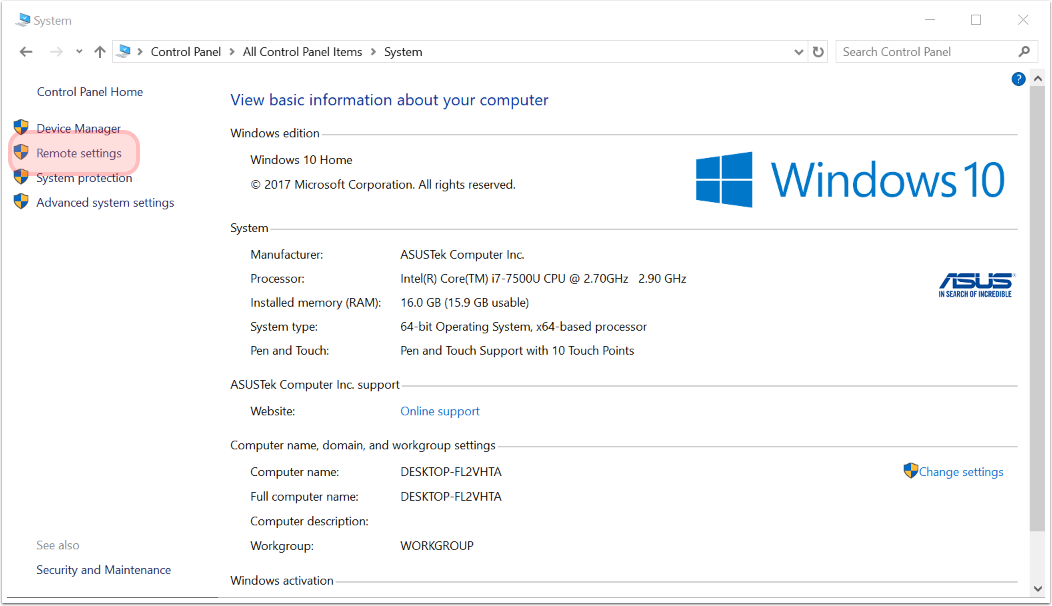Image resolution: width=1052 pixels, height=606 pixels.
Task: Expand the chevron before Control Panel breadcrumb
Action: point(140,52)
